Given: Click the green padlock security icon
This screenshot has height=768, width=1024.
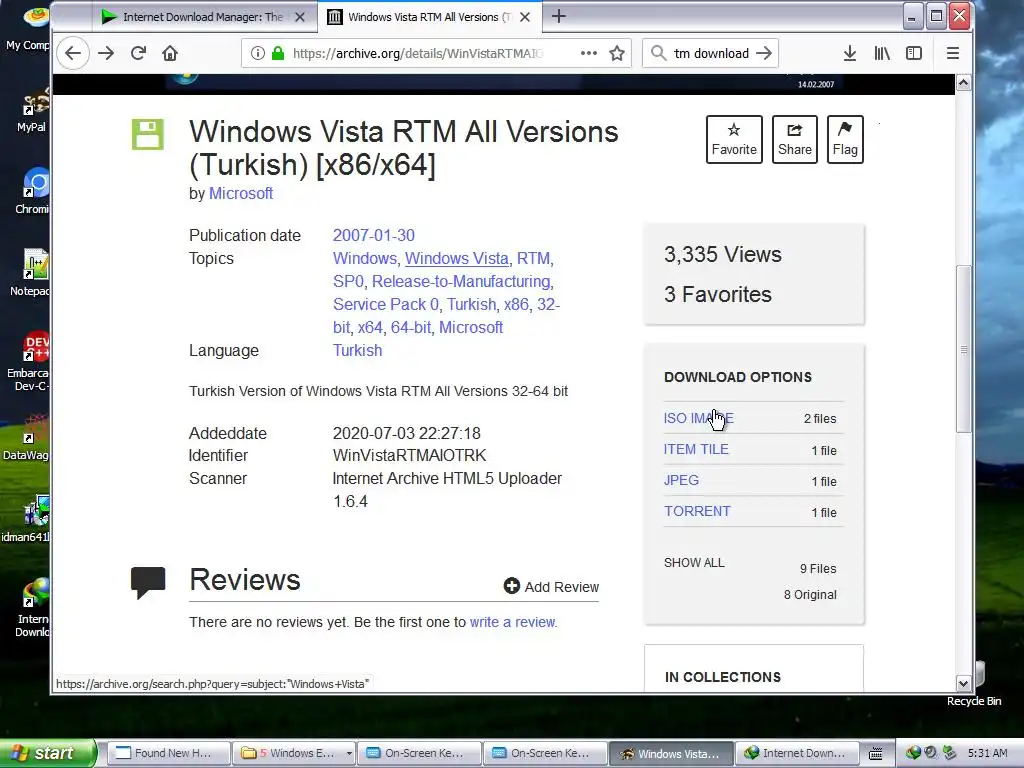Looking at the screenshot, I should click(278, 54).
